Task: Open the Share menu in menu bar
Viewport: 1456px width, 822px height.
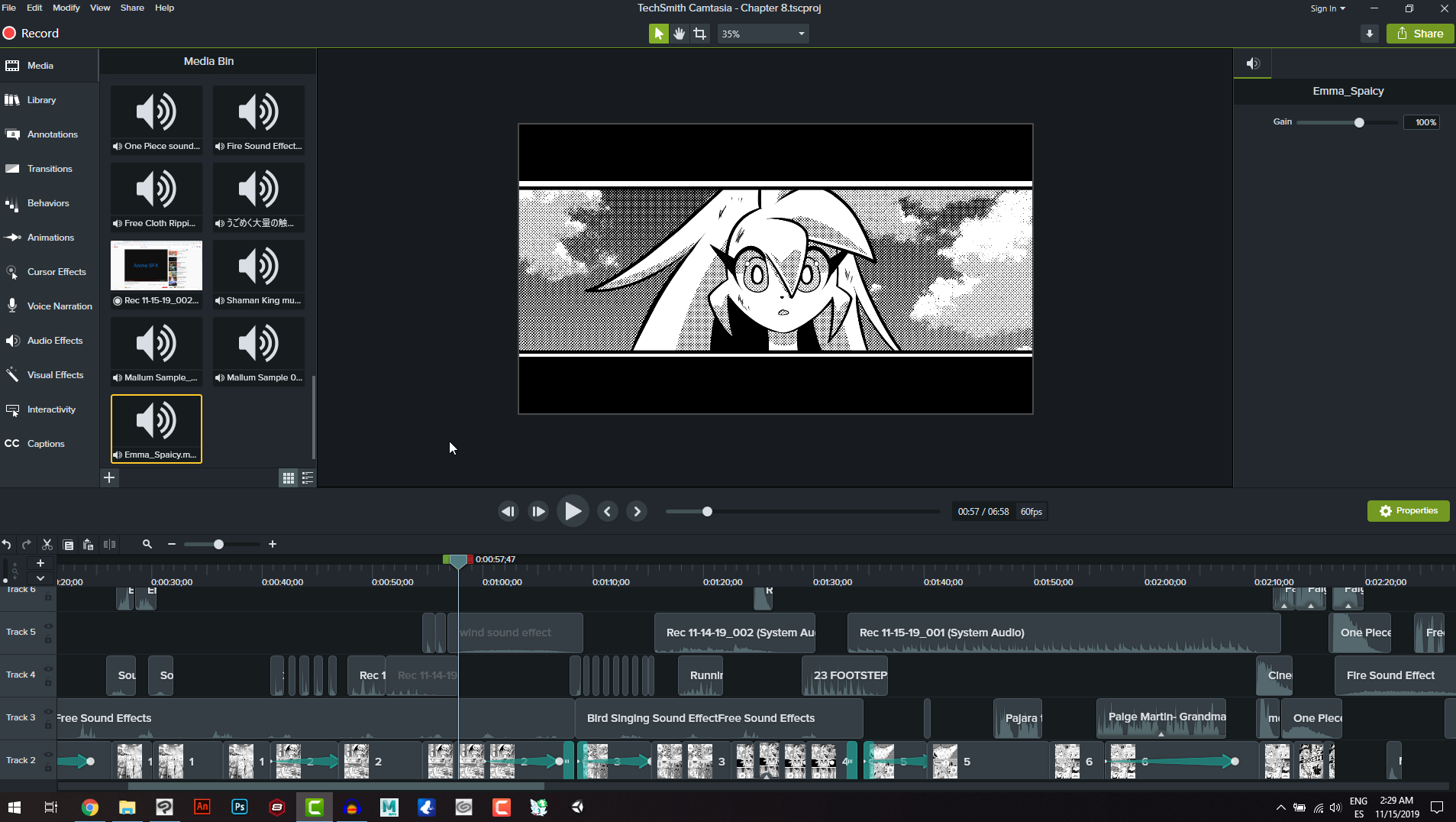Action: click(131, 8)
